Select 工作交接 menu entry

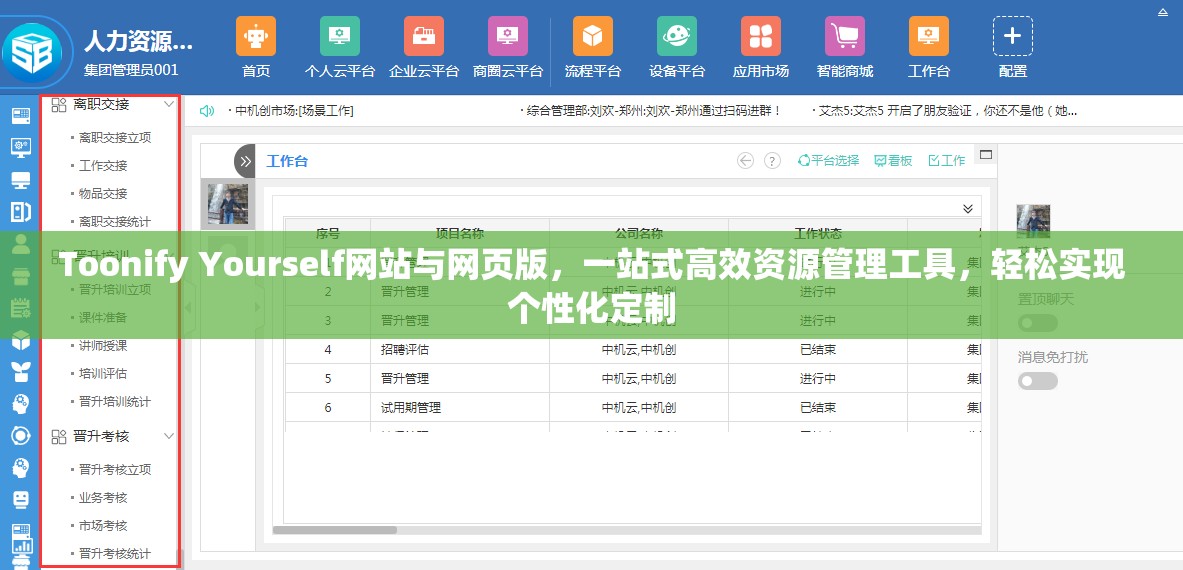click(103, 166)
